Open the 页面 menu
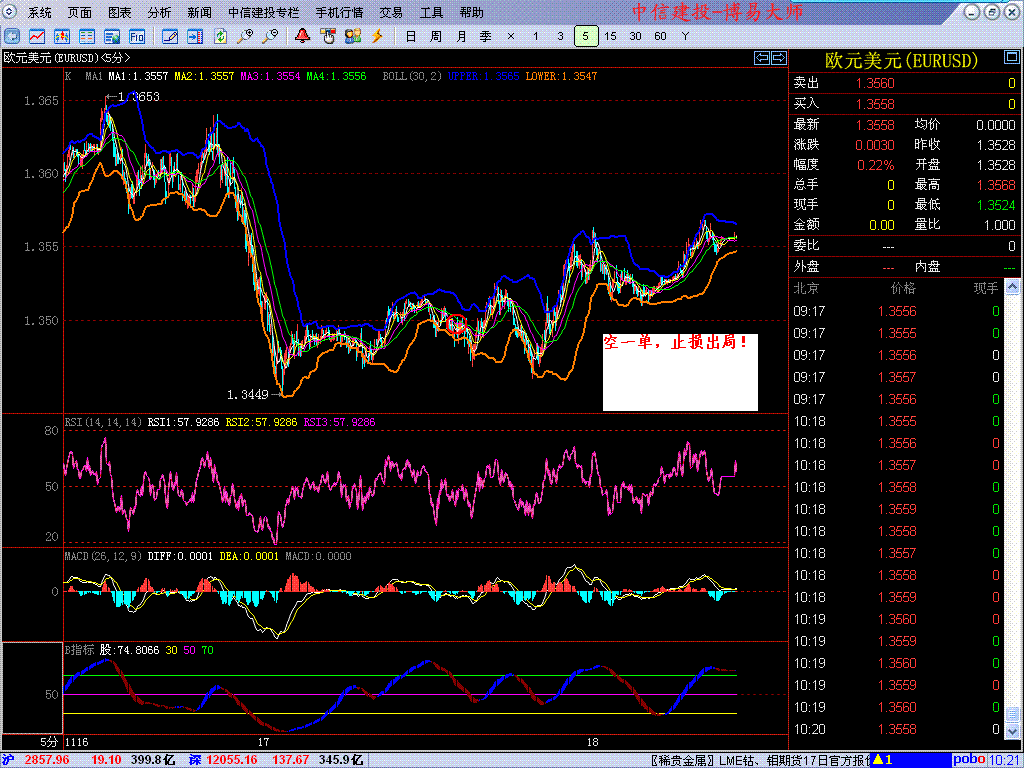 coord(80,12)
